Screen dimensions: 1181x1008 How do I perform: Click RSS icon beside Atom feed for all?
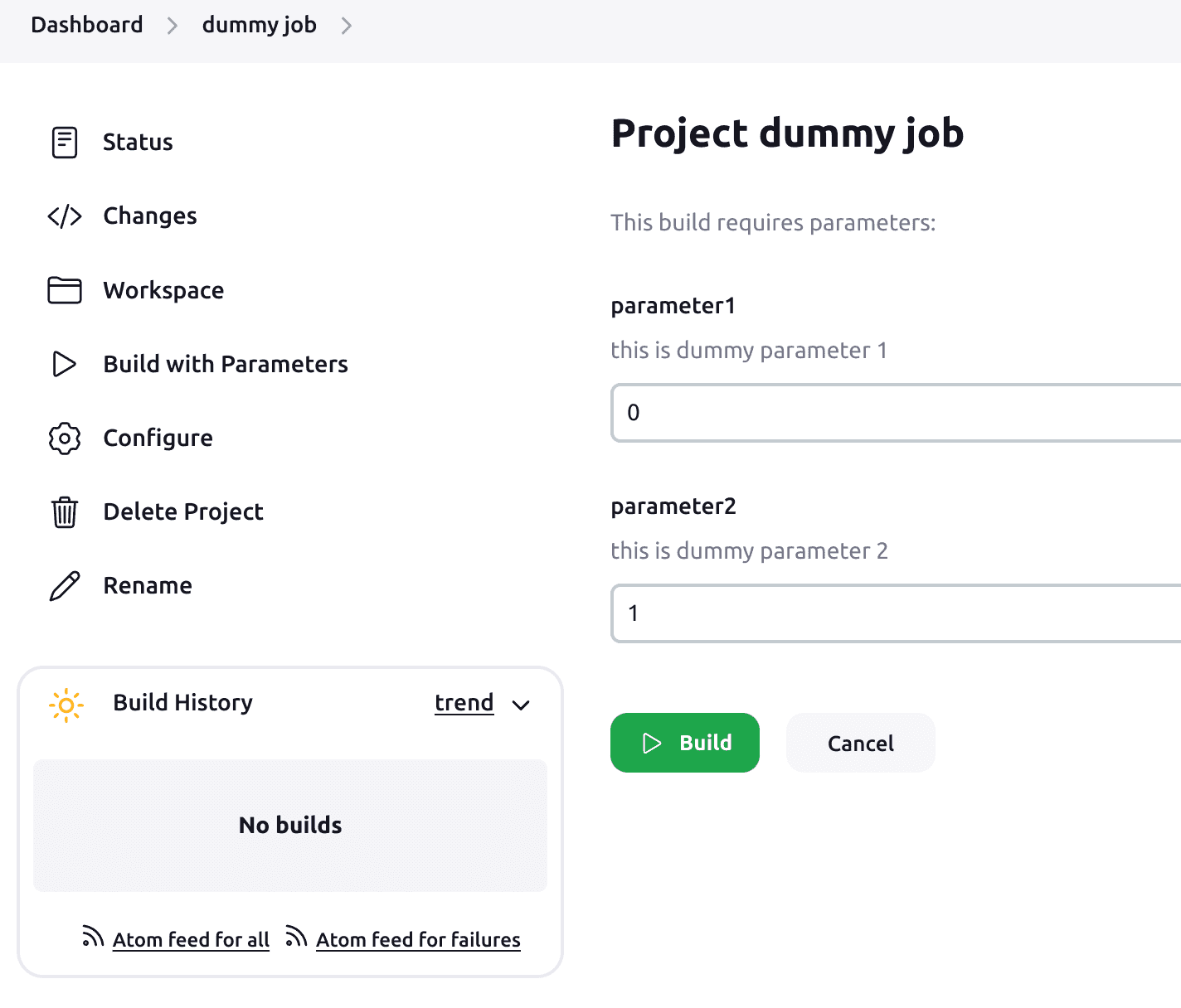coord(92,937)
